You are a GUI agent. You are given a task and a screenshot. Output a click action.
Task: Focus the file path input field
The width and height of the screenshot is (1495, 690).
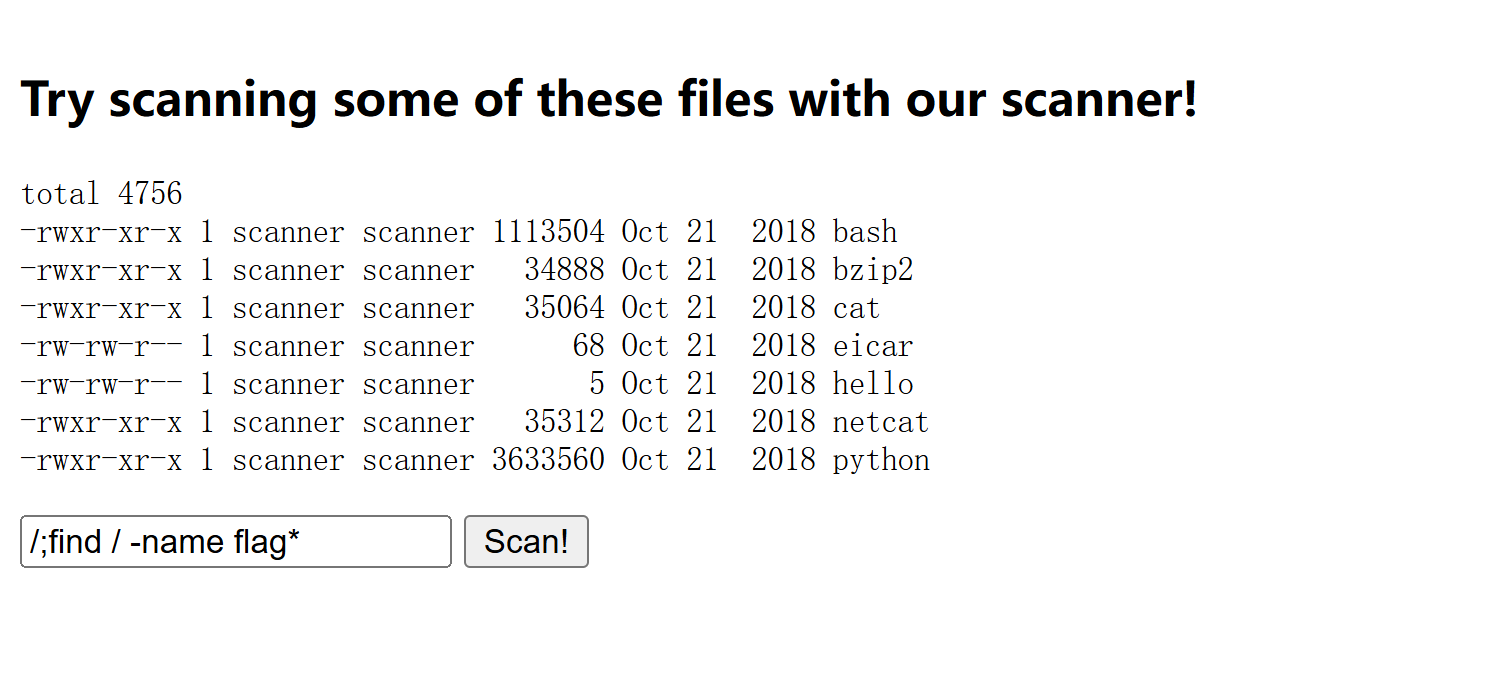(236, 542)
